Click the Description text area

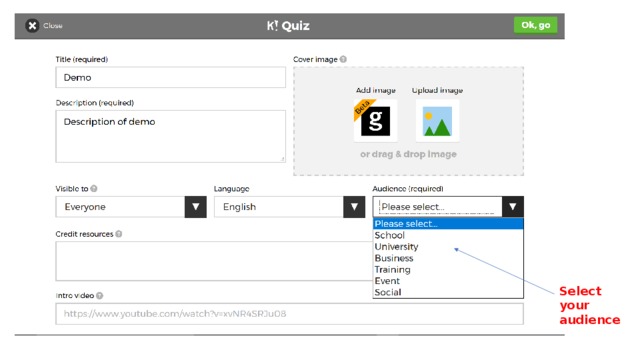pos(171,136)
